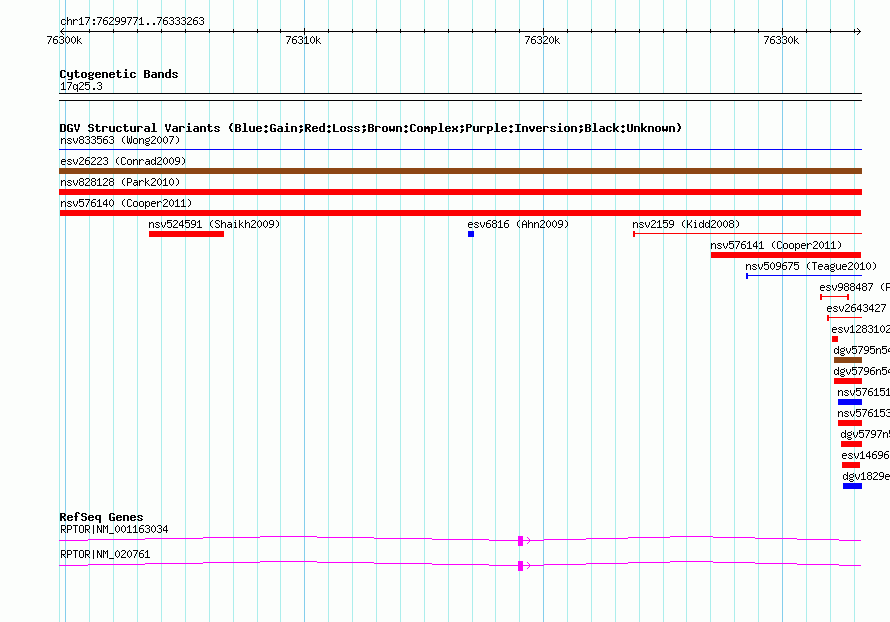Click the esv2643427 variant label

tap(856, 308)
